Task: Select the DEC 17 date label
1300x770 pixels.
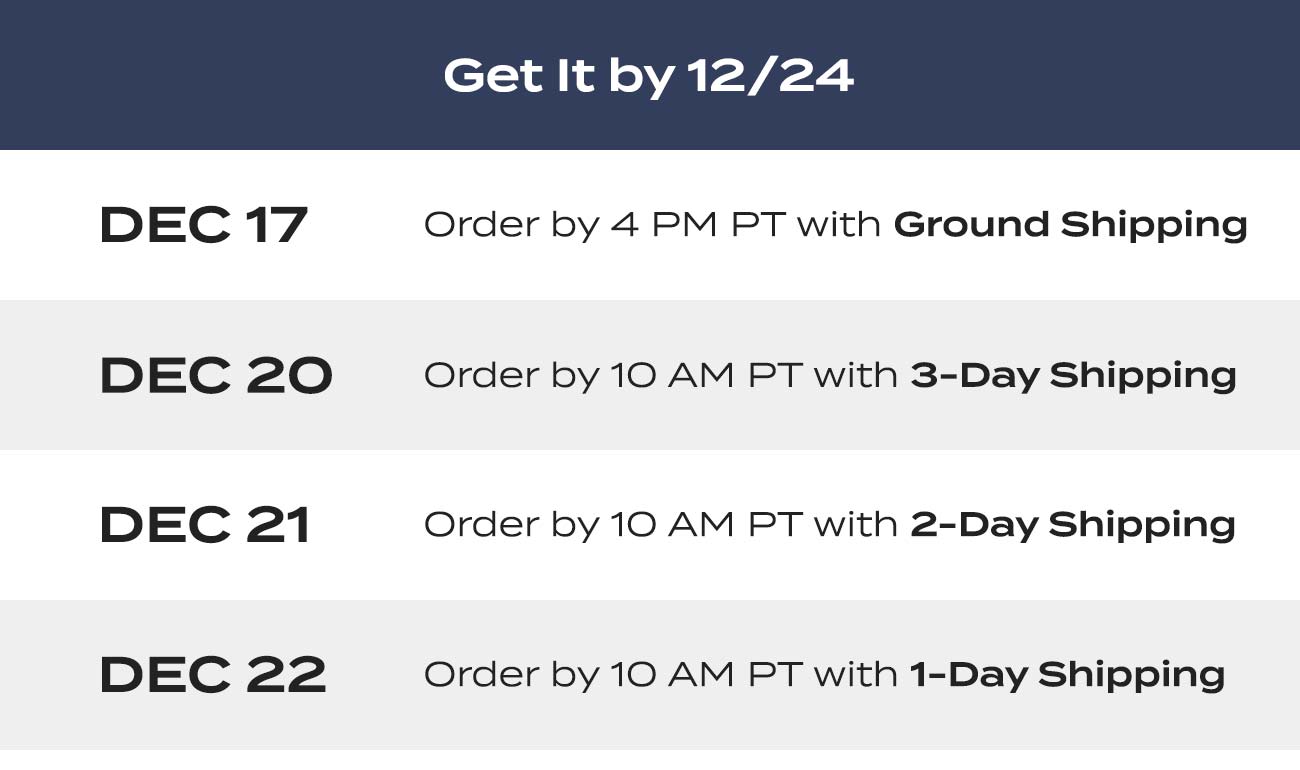Action: [203, 225]
